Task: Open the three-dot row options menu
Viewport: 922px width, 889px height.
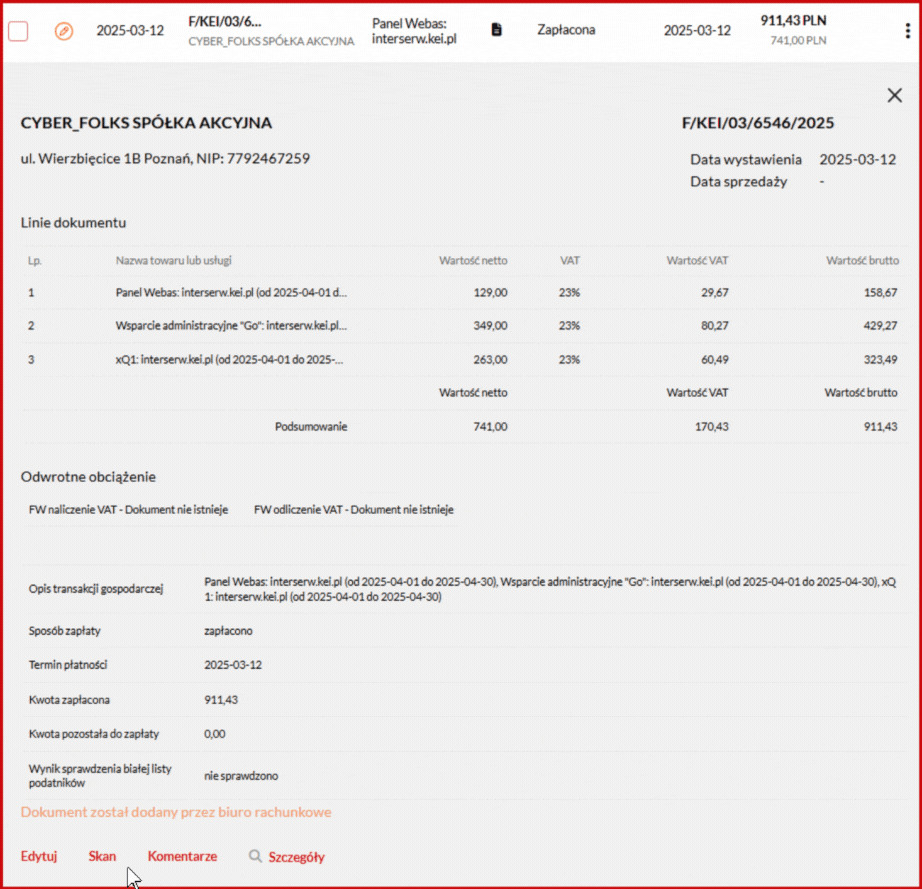Action: coord(907,31)
